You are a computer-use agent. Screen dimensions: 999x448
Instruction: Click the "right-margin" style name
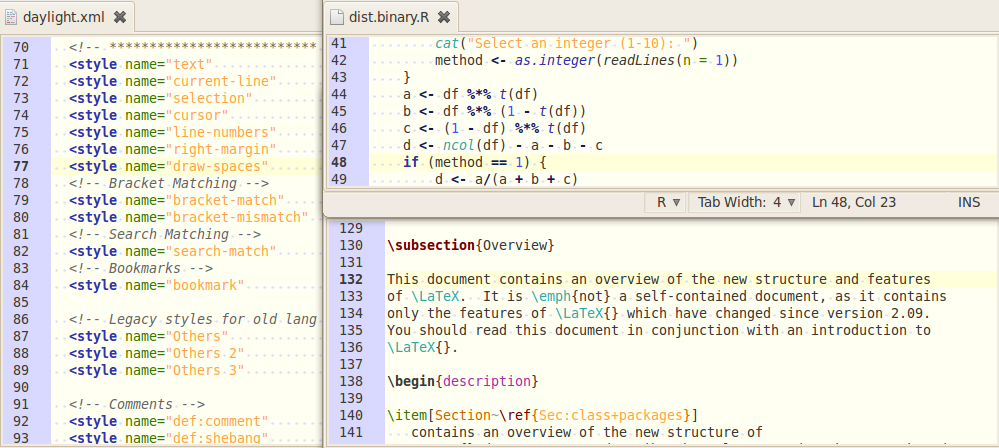pos(220,149)
